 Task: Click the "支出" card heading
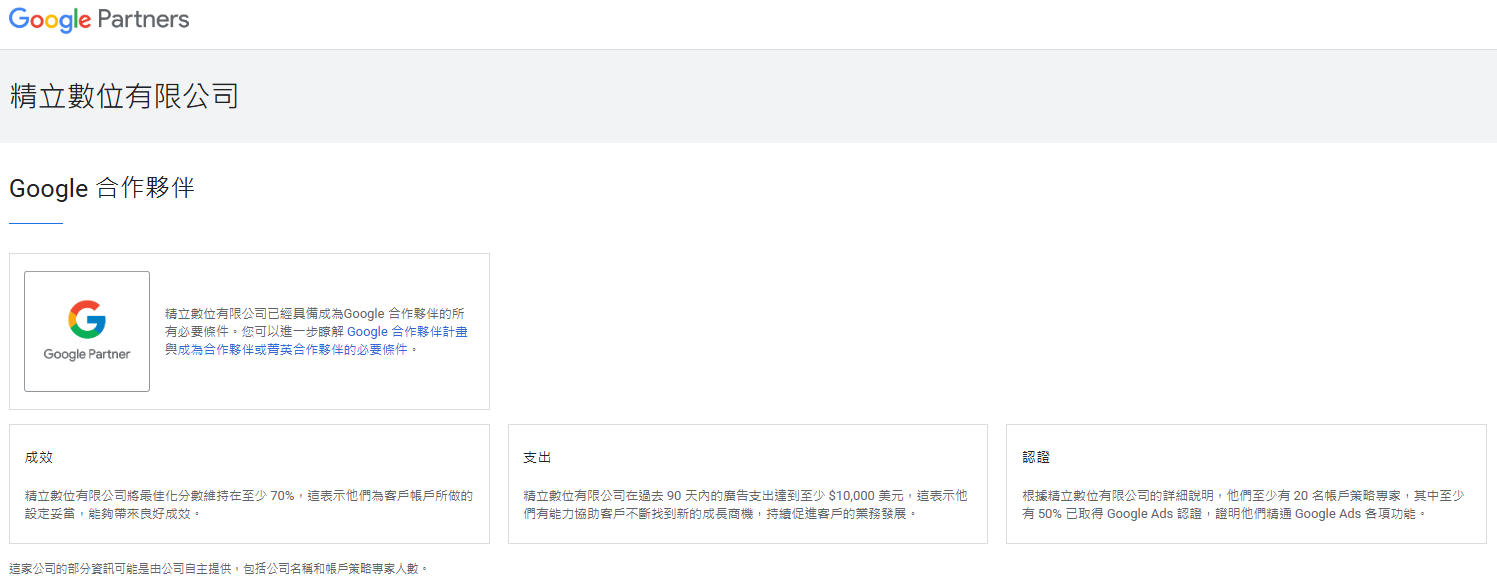tap(538, 457)
